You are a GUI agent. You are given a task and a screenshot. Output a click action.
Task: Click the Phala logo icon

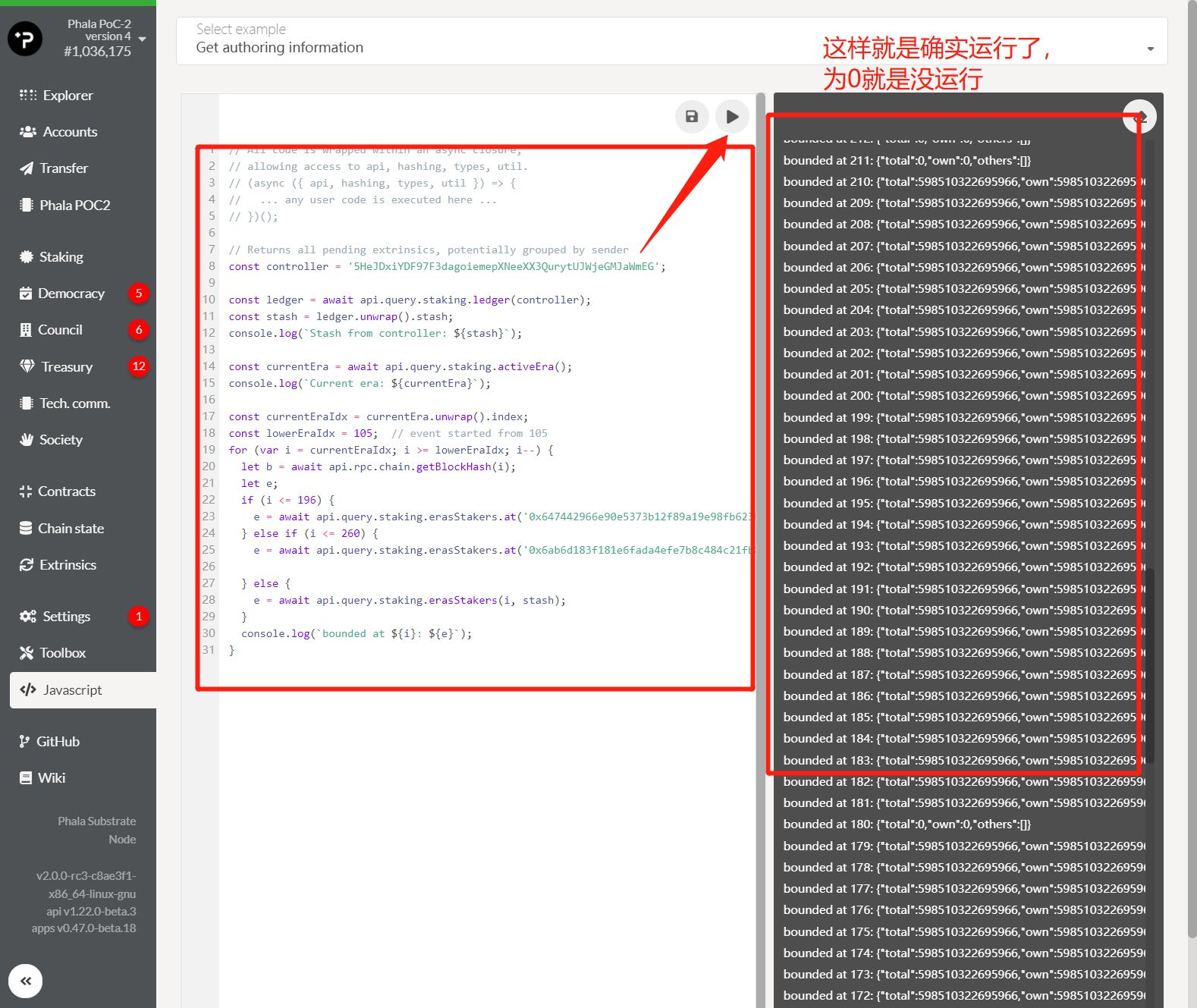click(25, 38)
